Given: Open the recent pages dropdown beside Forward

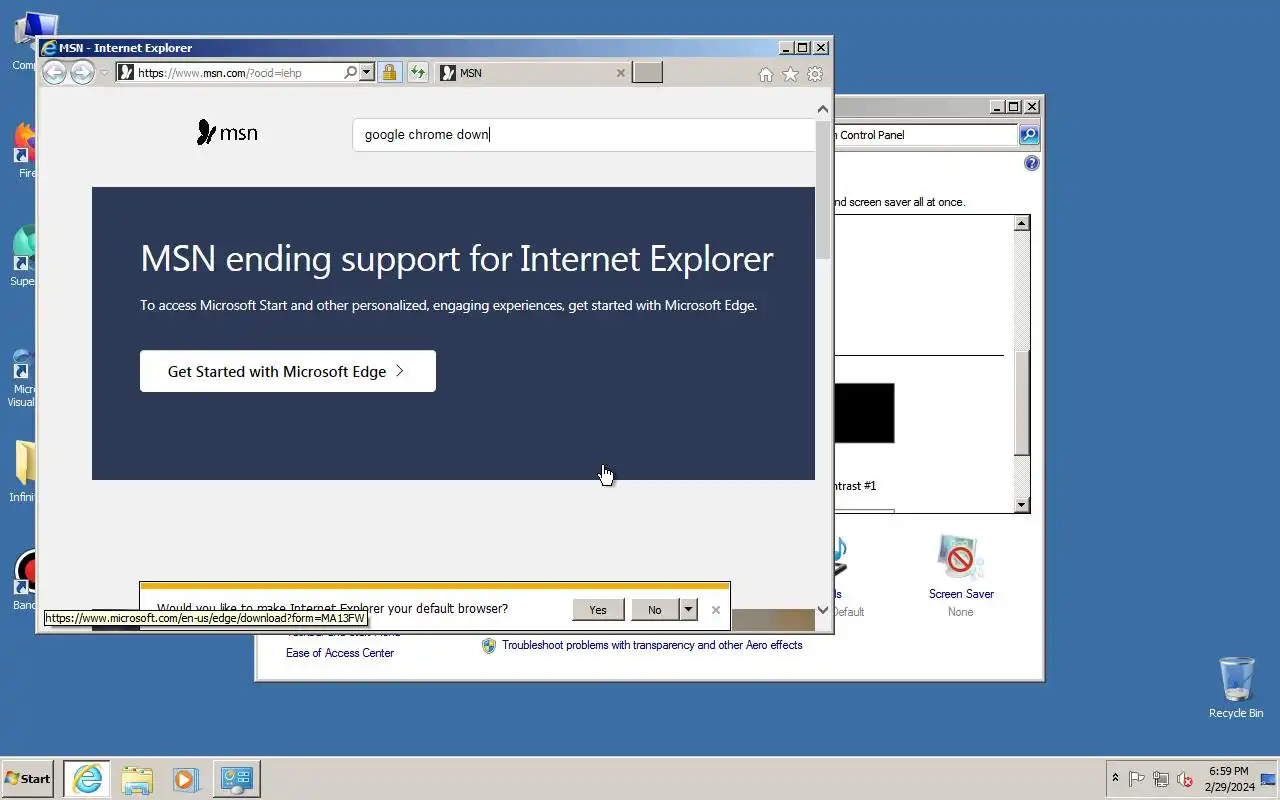Looking at the screenshot, I should tap(104, 73).
